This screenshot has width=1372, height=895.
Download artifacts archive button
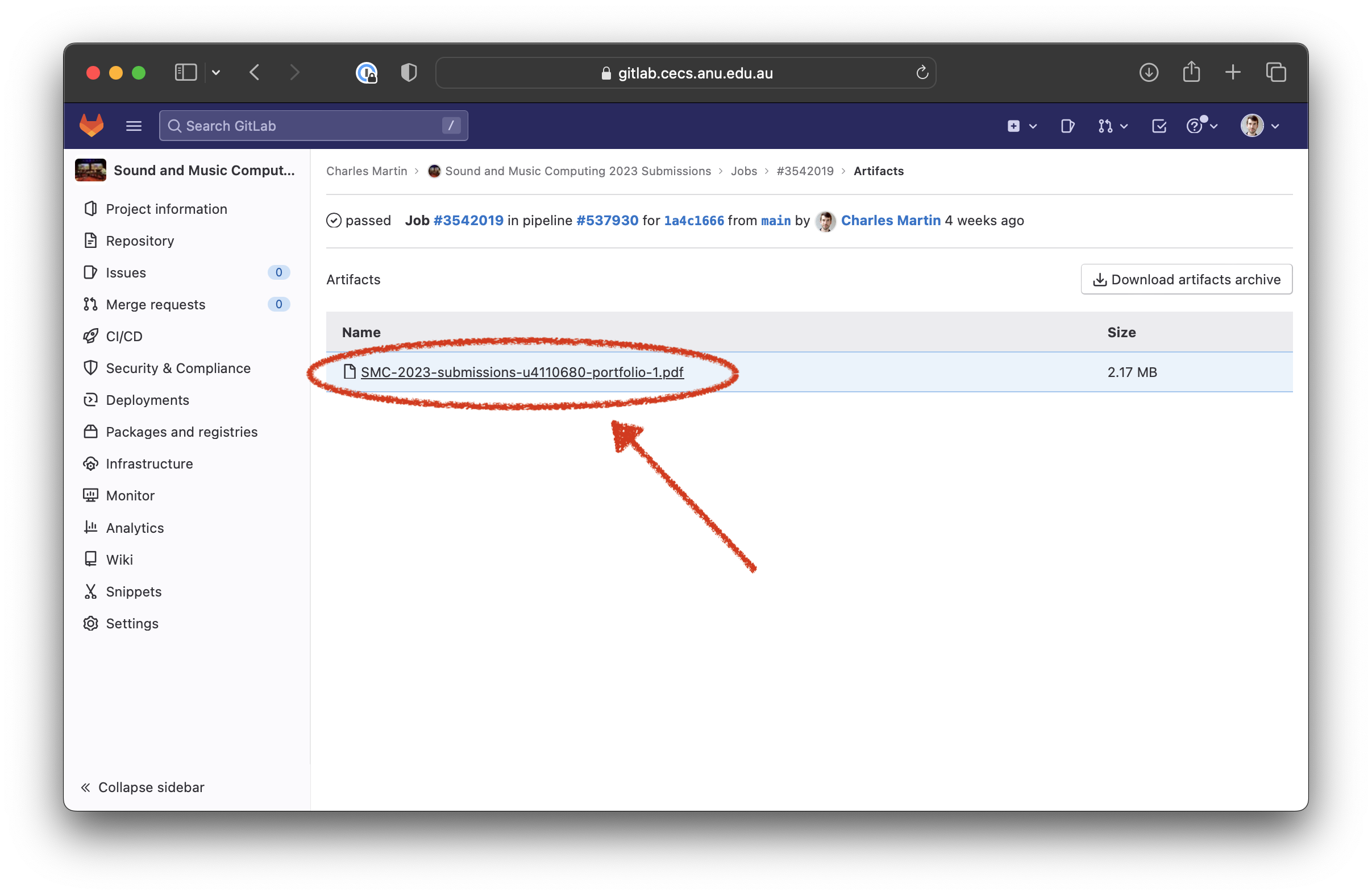coord(1186,279)
